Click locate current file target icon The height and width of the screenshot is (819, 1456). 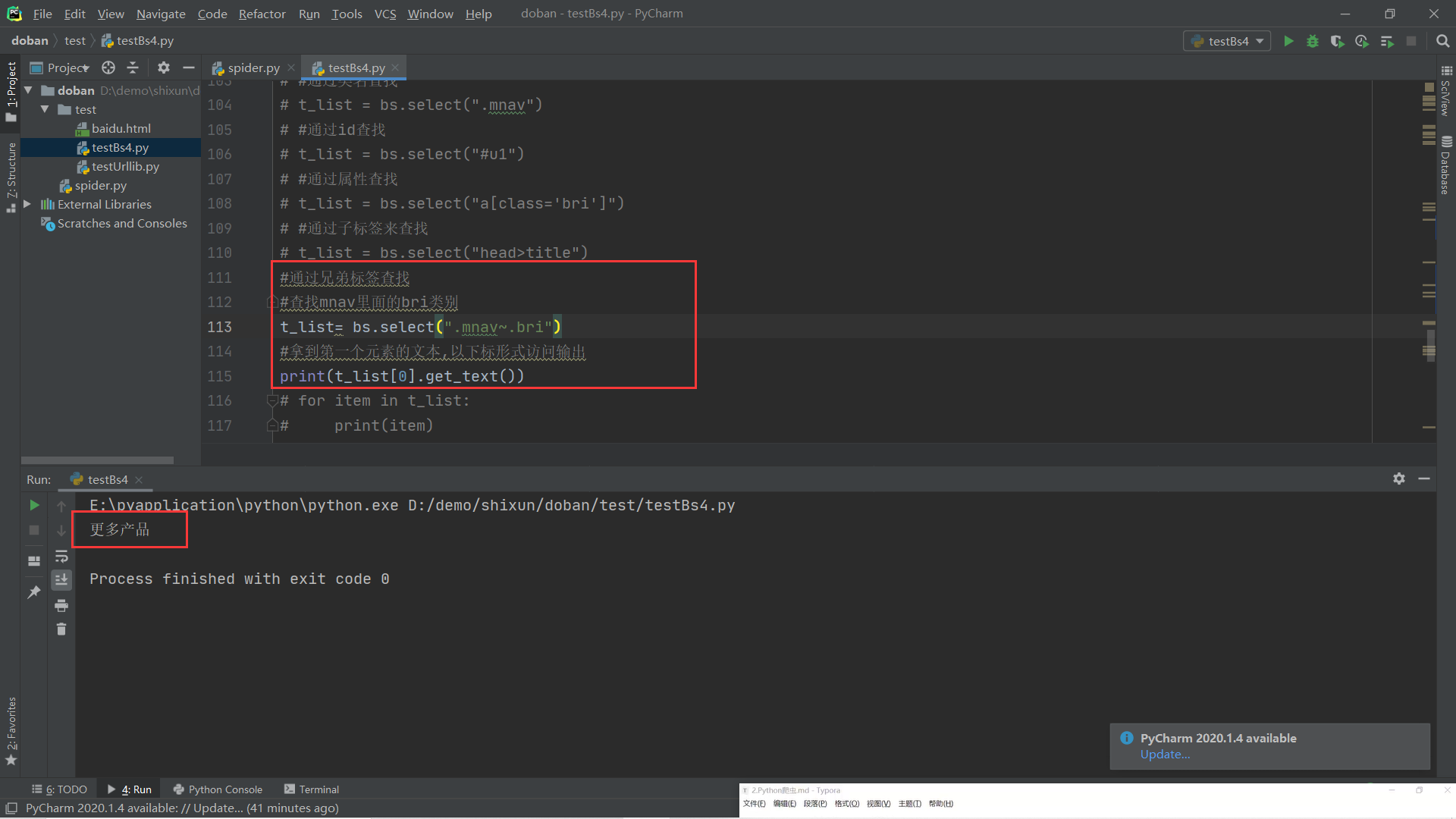(108, 67)
